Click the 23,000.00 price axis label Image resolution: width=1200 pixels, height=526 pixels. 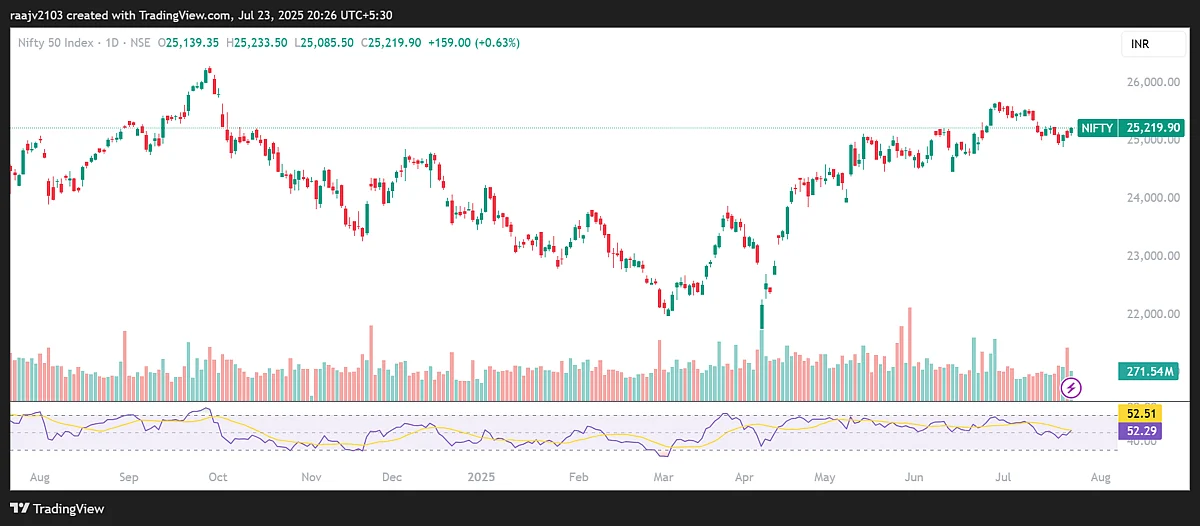pyautogui.click(x=1153, y=256)
